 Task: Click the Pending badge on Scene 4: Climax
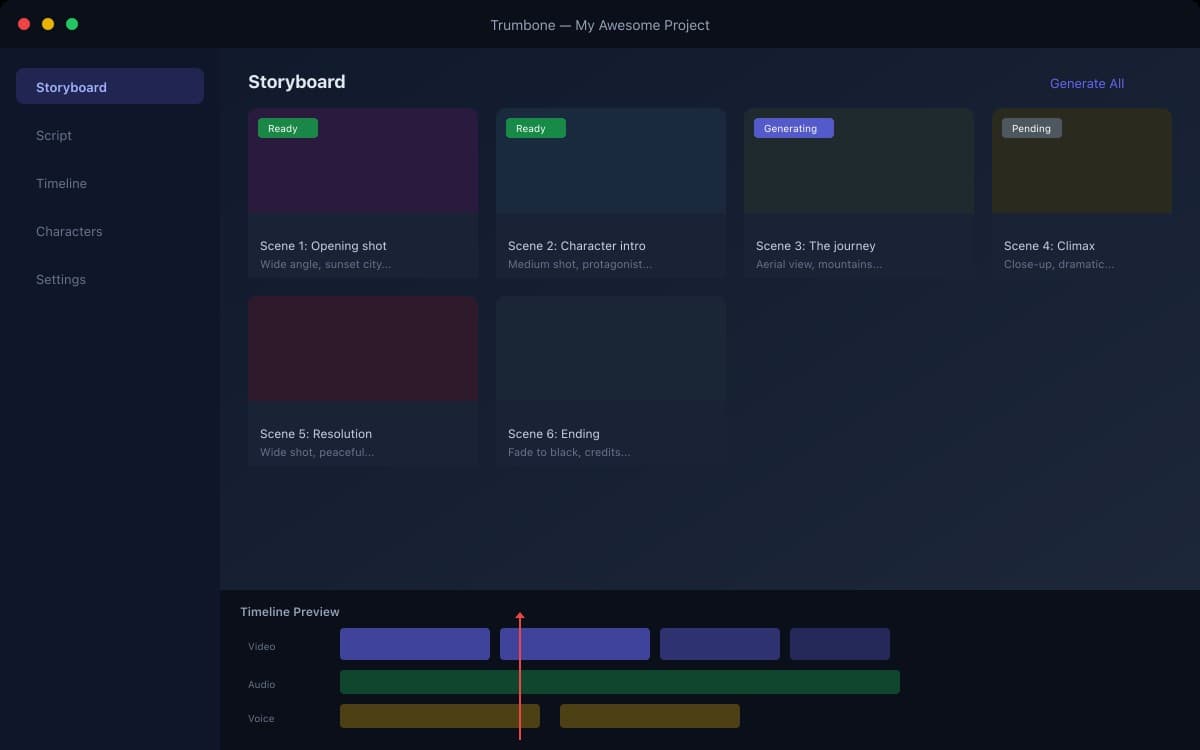coord(1031,128)
